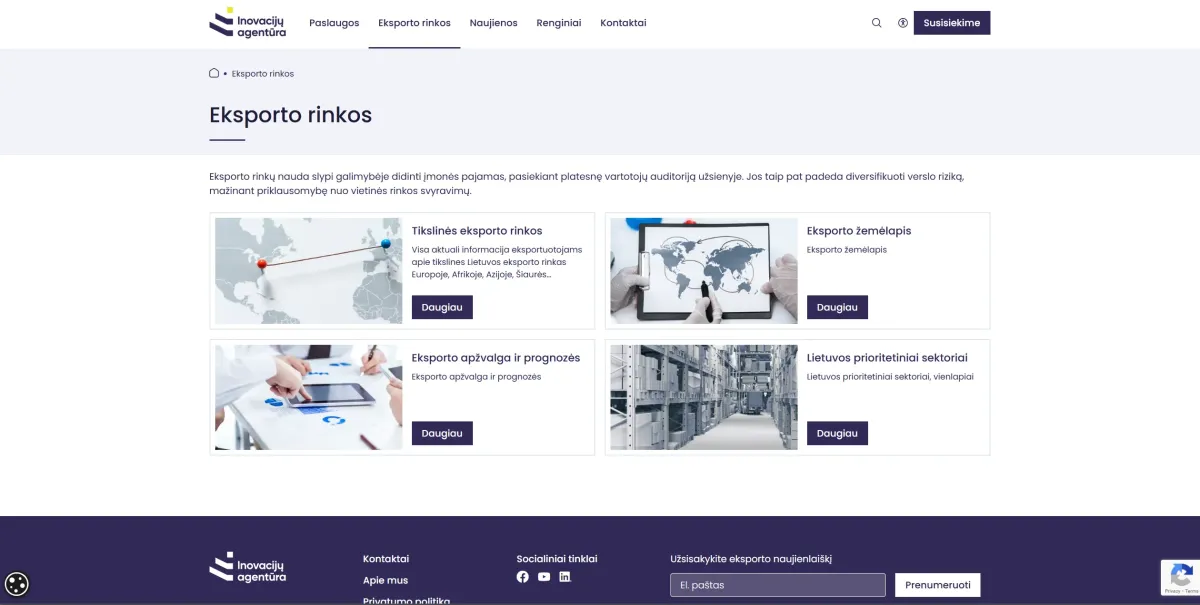Click the Inovacijų agentūra header logo
1200x605 pixels.
pos(248,23)
